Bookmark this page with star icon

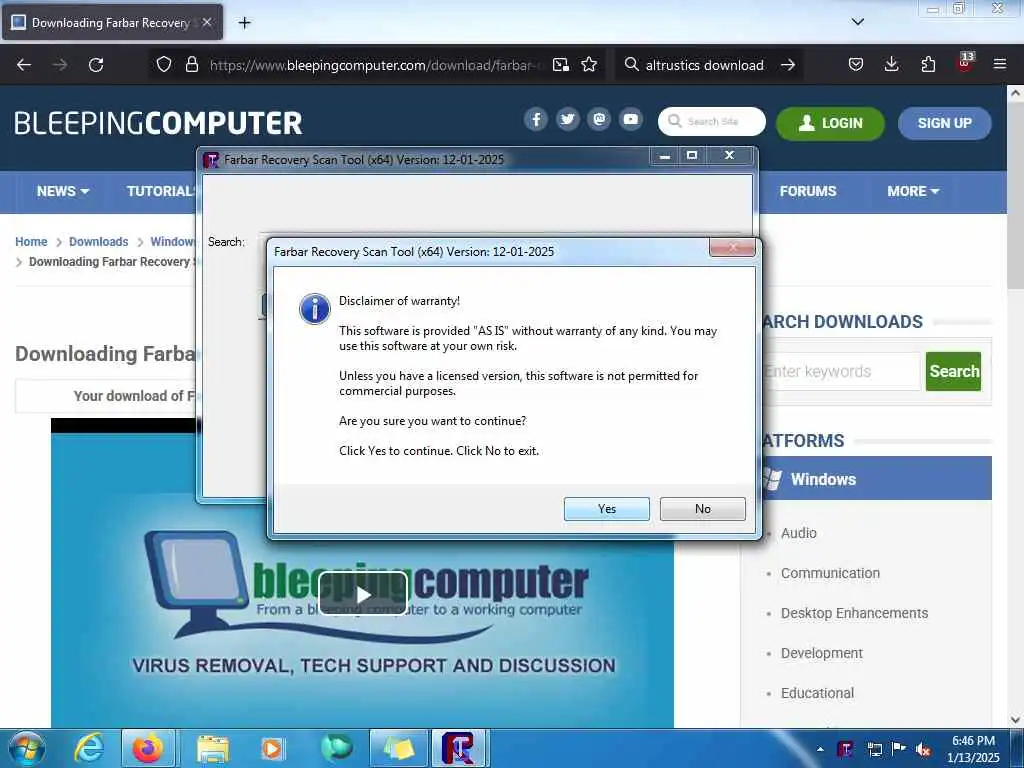pyautogui.click(x=589, y=65)
